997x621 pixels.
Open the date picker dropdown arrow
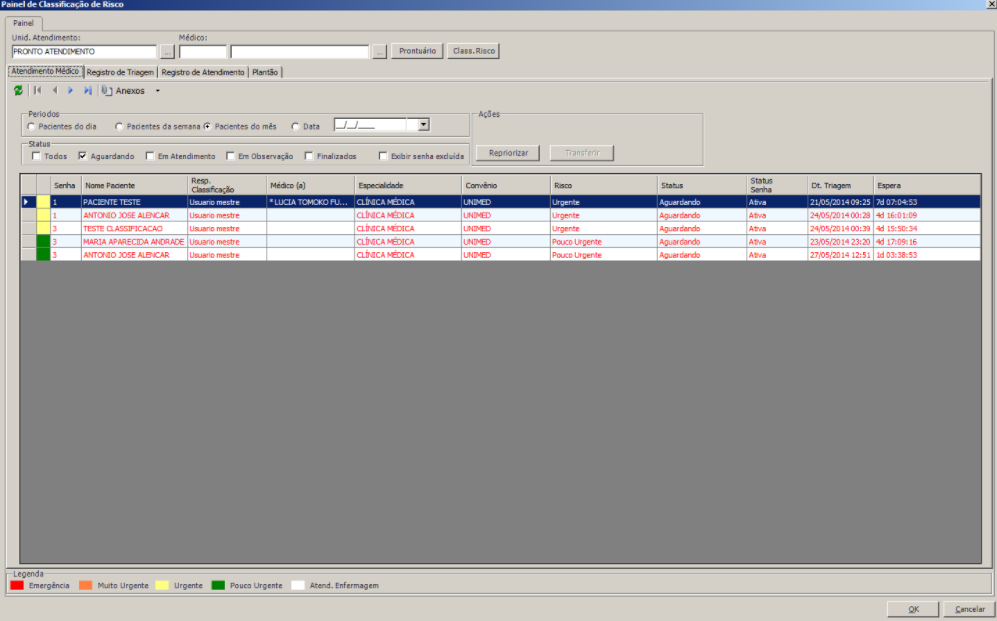click(423, 125)
